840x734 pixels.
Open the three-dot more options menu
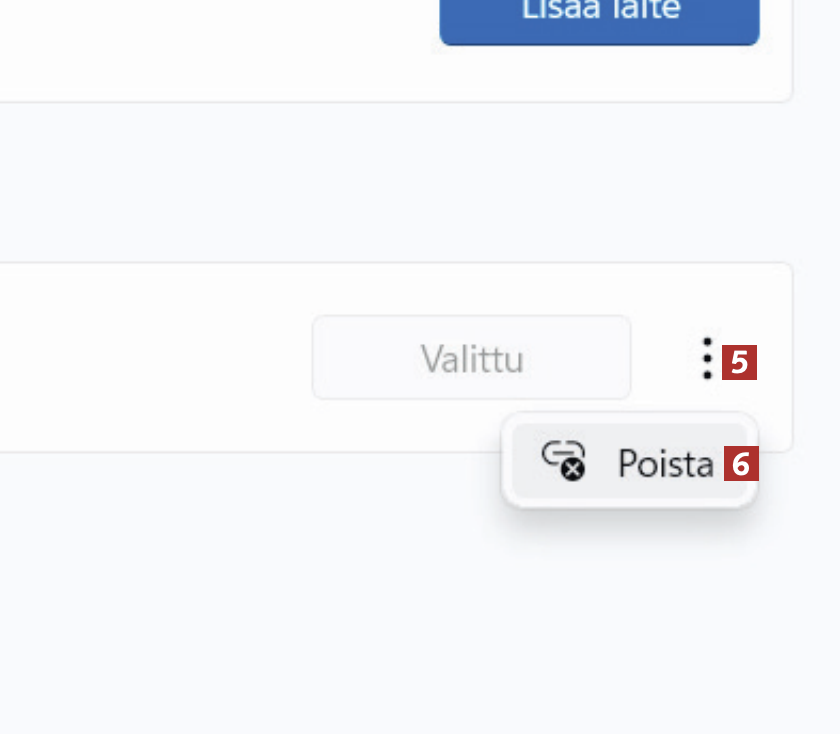pos(707,358)
